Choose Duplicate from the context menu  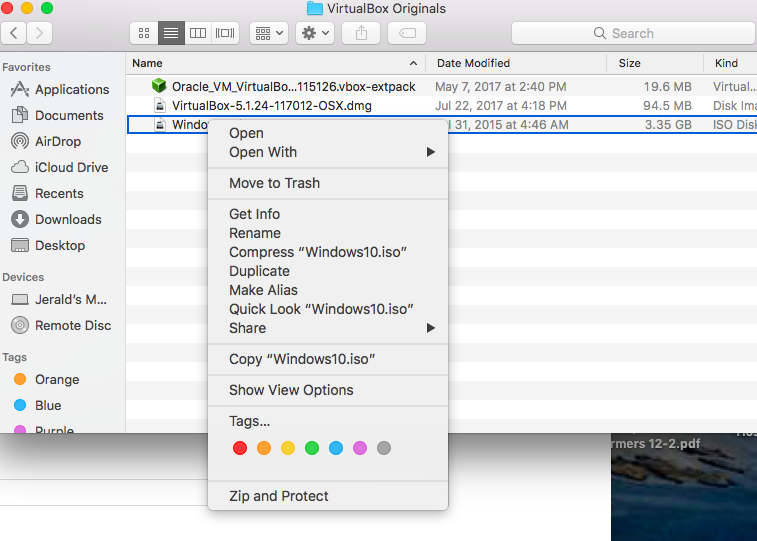pos(328,271)
